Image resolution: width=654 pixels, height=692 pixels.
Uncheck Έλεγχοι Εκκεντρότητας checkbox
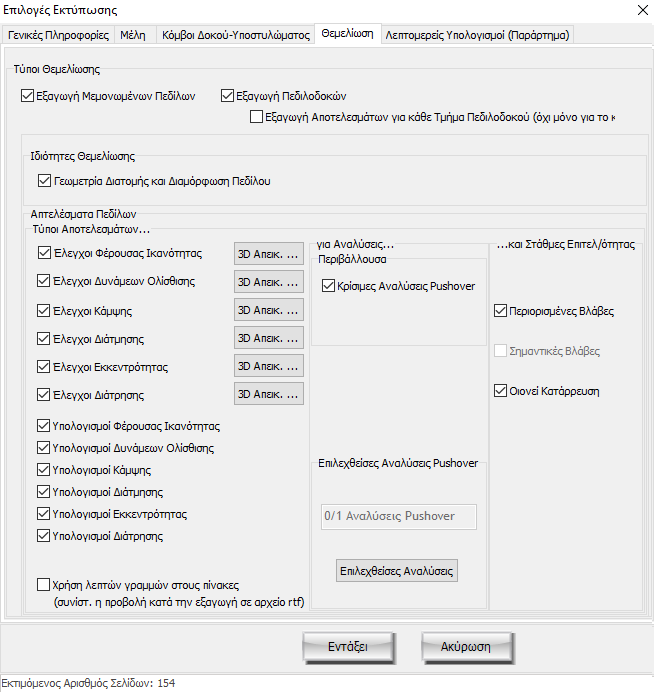[x=44, y=367]
